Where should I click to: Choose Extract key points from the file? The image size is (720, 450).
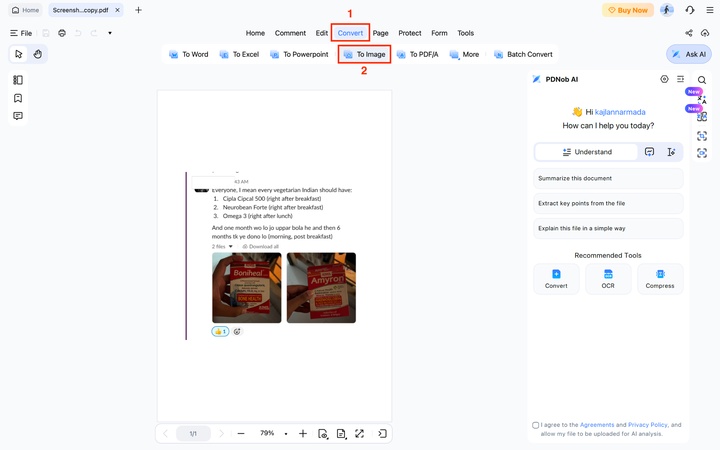coord(608,203)
